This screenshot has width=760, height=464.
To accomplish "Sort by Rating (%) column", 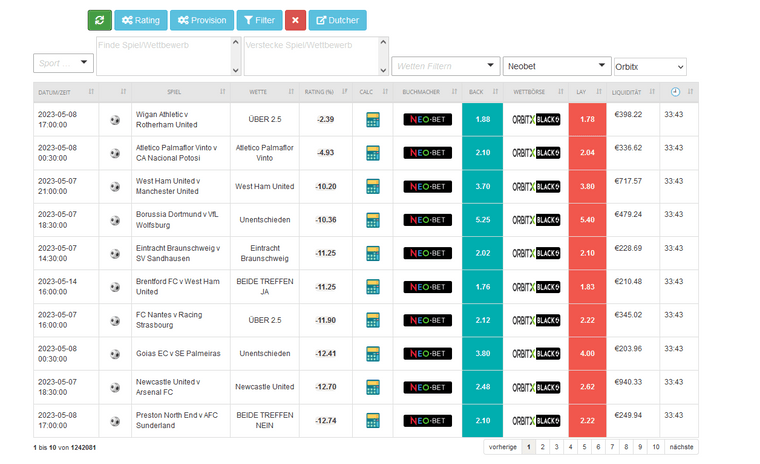I will coord(326,92).
